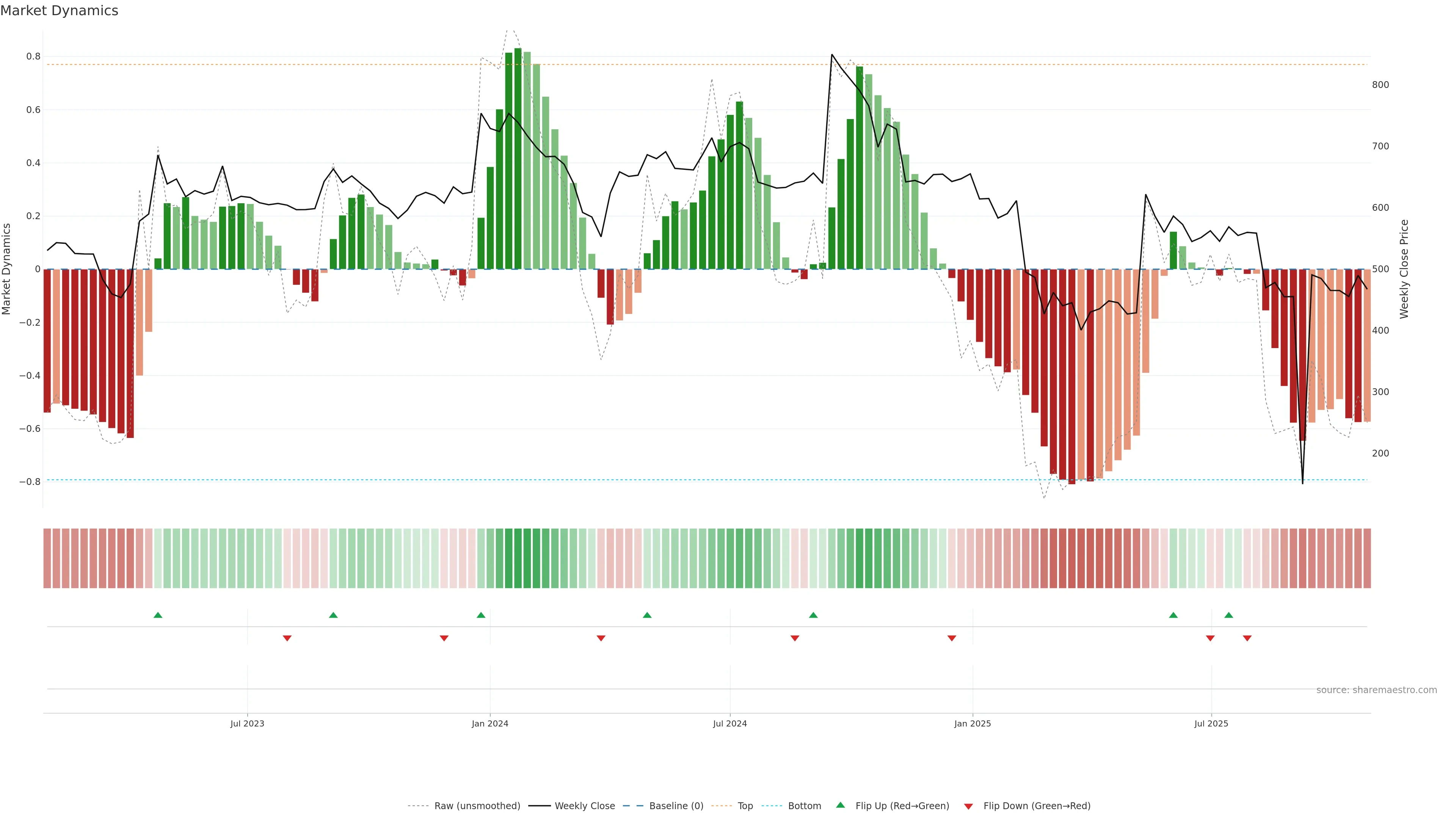Click the first red flip-down triangle marker

(x=287, y=638)
